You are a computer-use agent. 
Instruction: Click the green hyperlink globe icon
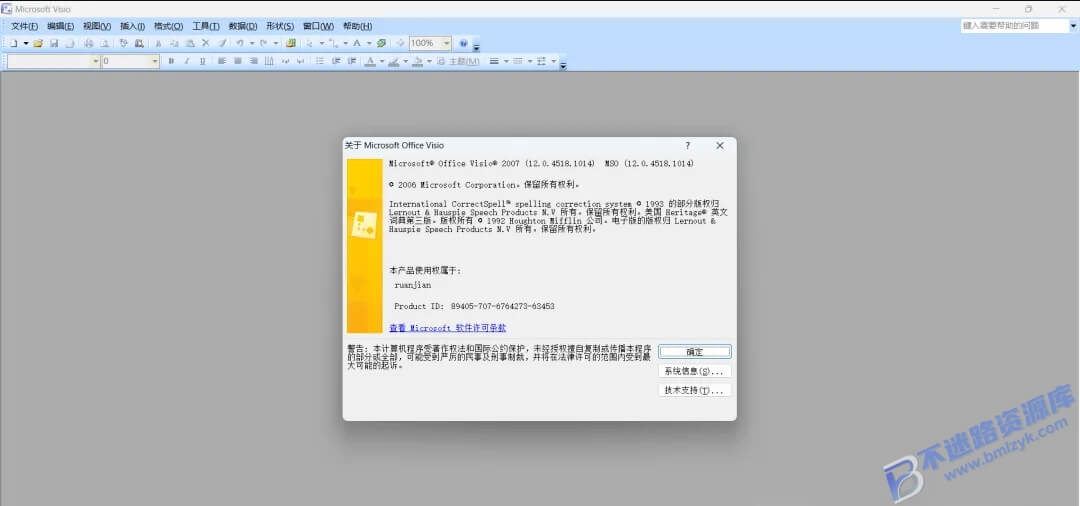pyautogui.click(x=381, y=43)
